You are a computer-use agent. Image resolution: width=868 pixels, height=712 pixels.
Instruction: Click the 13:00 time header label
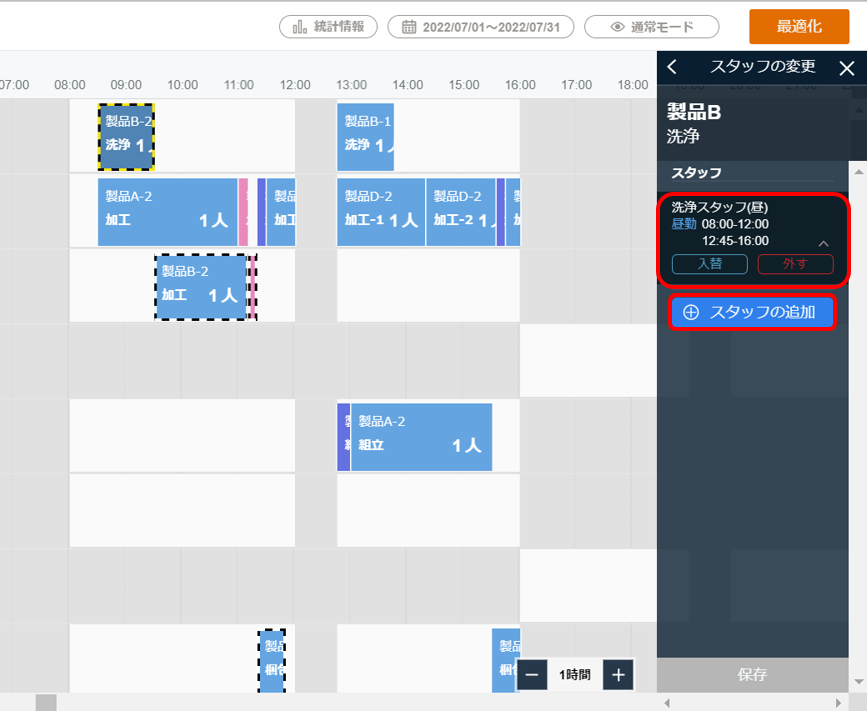(351, 85)
